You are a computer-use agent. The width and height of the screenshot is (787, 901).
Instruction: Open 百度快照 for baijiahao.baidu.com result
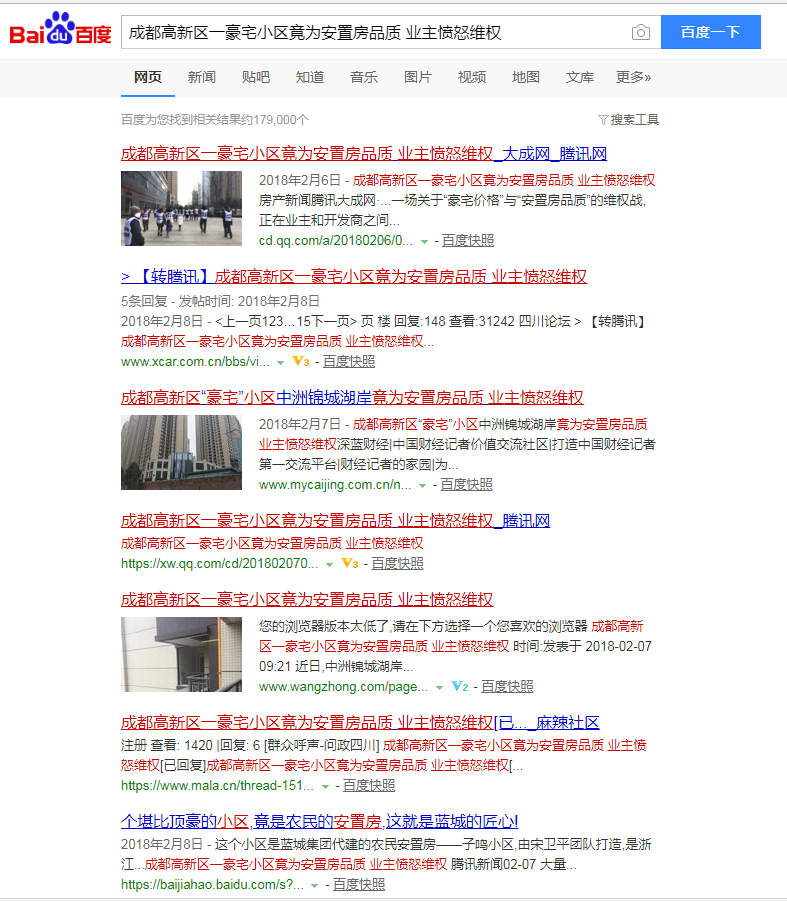tap(359, 884)
